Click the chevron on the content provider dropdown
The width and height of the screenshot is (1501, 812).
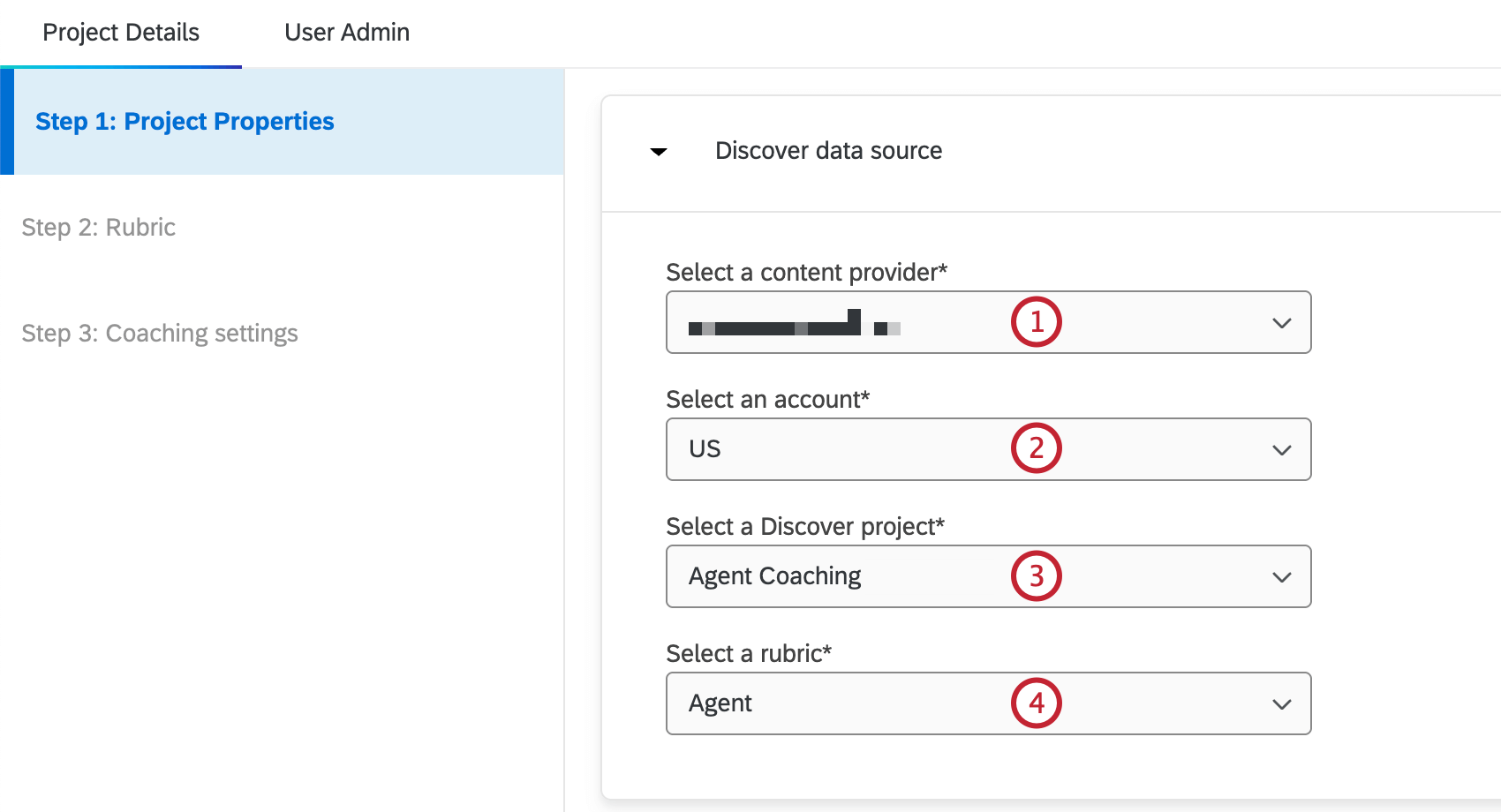coord(1282,323)
